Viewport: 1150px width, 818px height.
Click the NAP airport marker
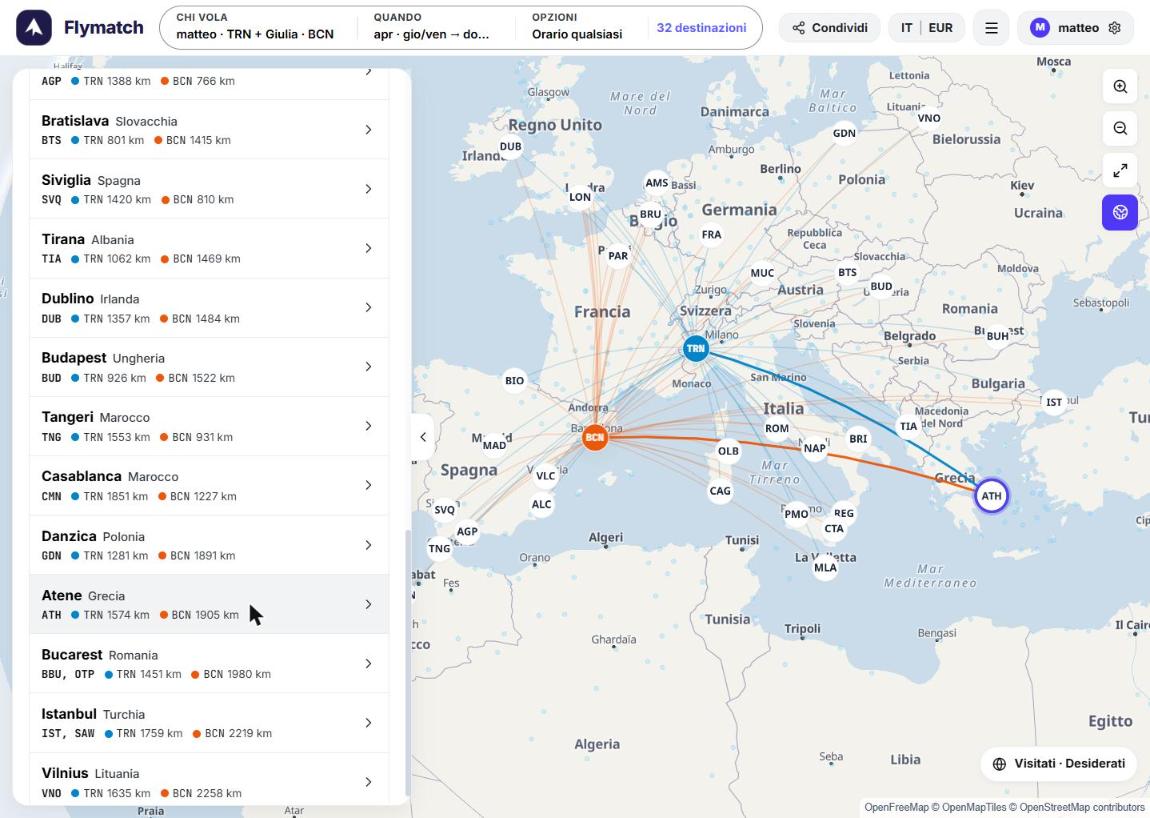coord(815,448)
